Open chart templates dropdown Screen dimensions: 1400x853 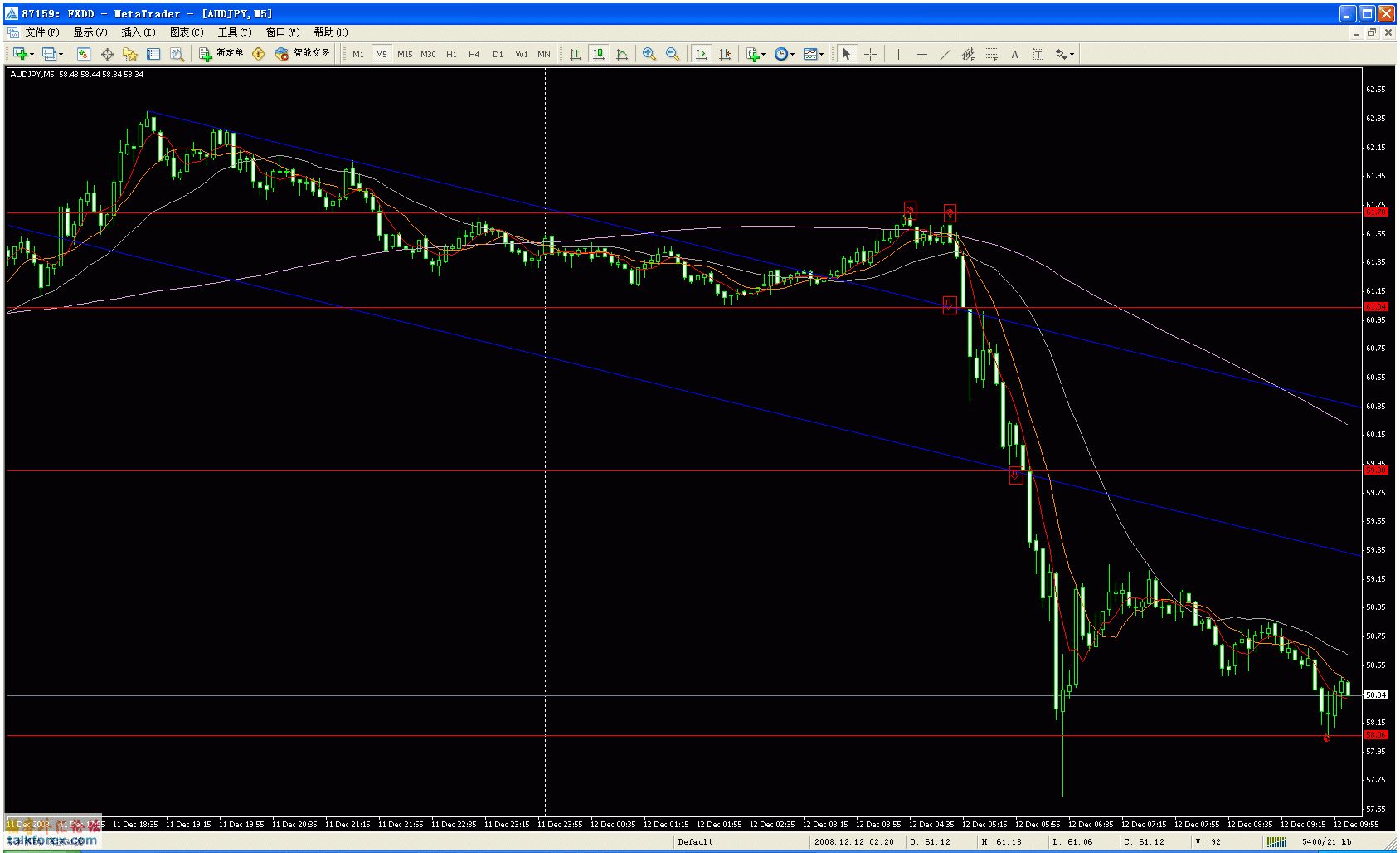point(813,54)
